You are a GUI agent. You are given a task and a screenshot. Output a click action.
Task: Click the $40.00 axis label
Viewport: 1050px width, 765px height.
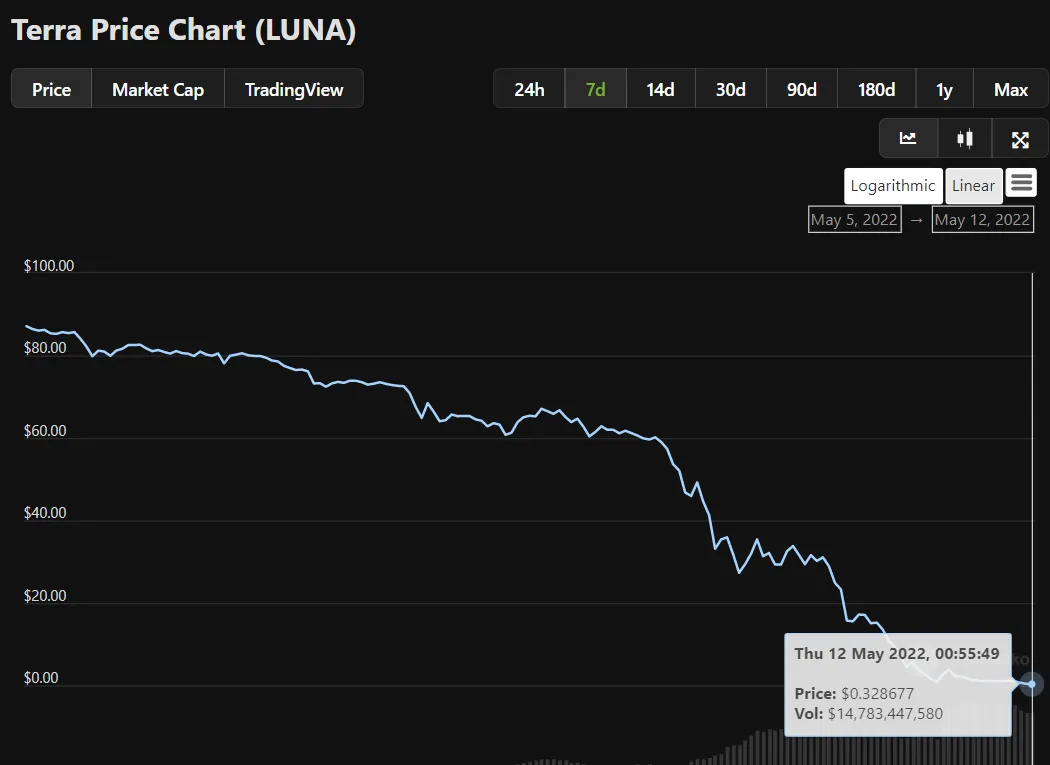click(45, 513)
